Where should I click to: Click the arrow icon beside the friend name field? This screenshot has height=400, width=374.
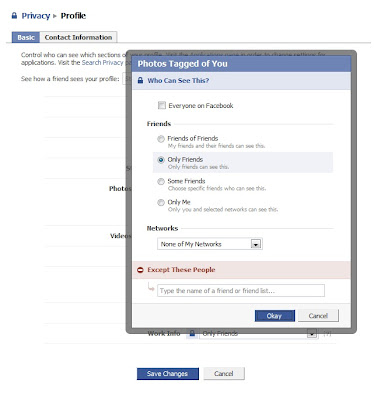(x=151, y=287)
